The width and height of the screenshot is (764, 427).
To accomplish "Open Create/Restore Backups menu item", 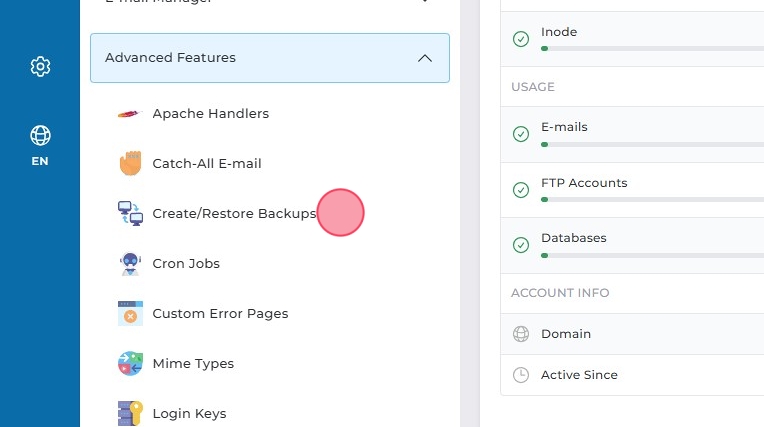I will (234, 214).
